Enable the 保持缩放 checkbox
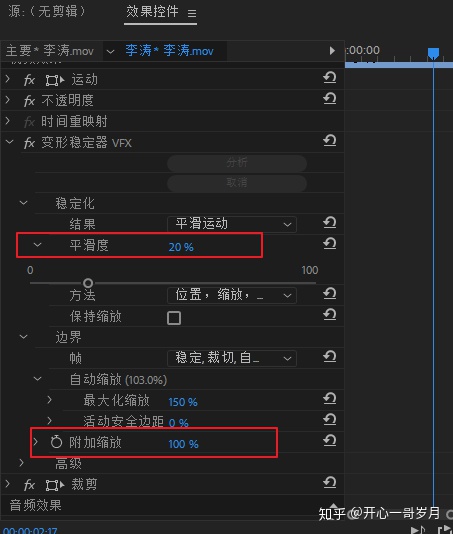 click(174, 318)
